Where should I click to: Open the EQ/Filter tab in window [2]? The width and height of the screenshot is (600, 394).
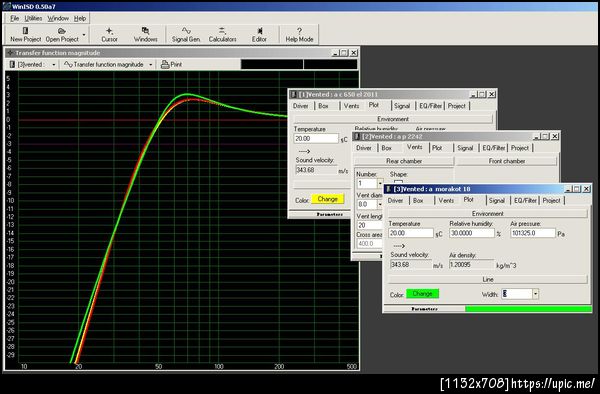tap(493, 148)
